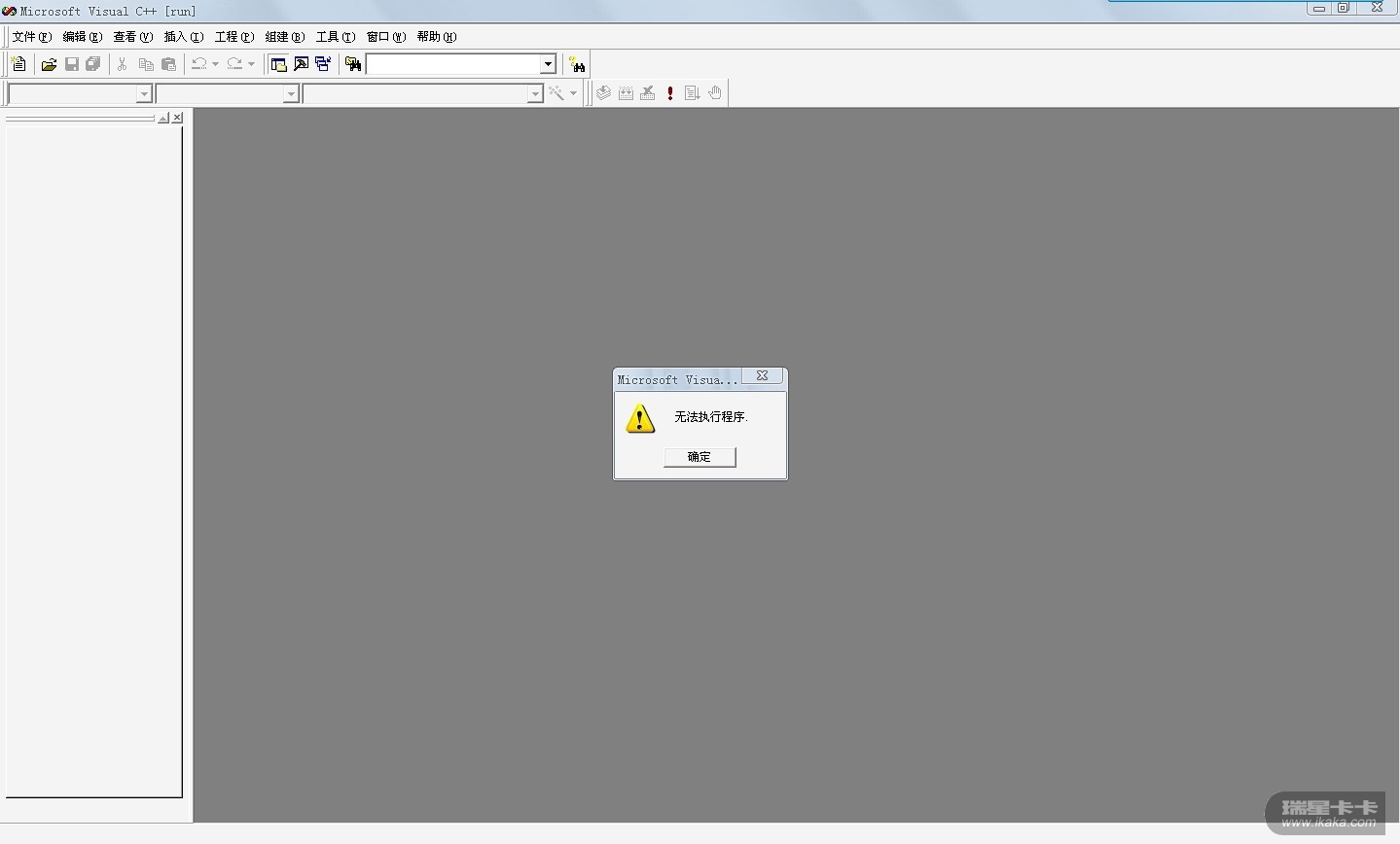Toggle the Workspace window icon
The width and height of the screenshot is (1400, 844).
click(278, 64)
